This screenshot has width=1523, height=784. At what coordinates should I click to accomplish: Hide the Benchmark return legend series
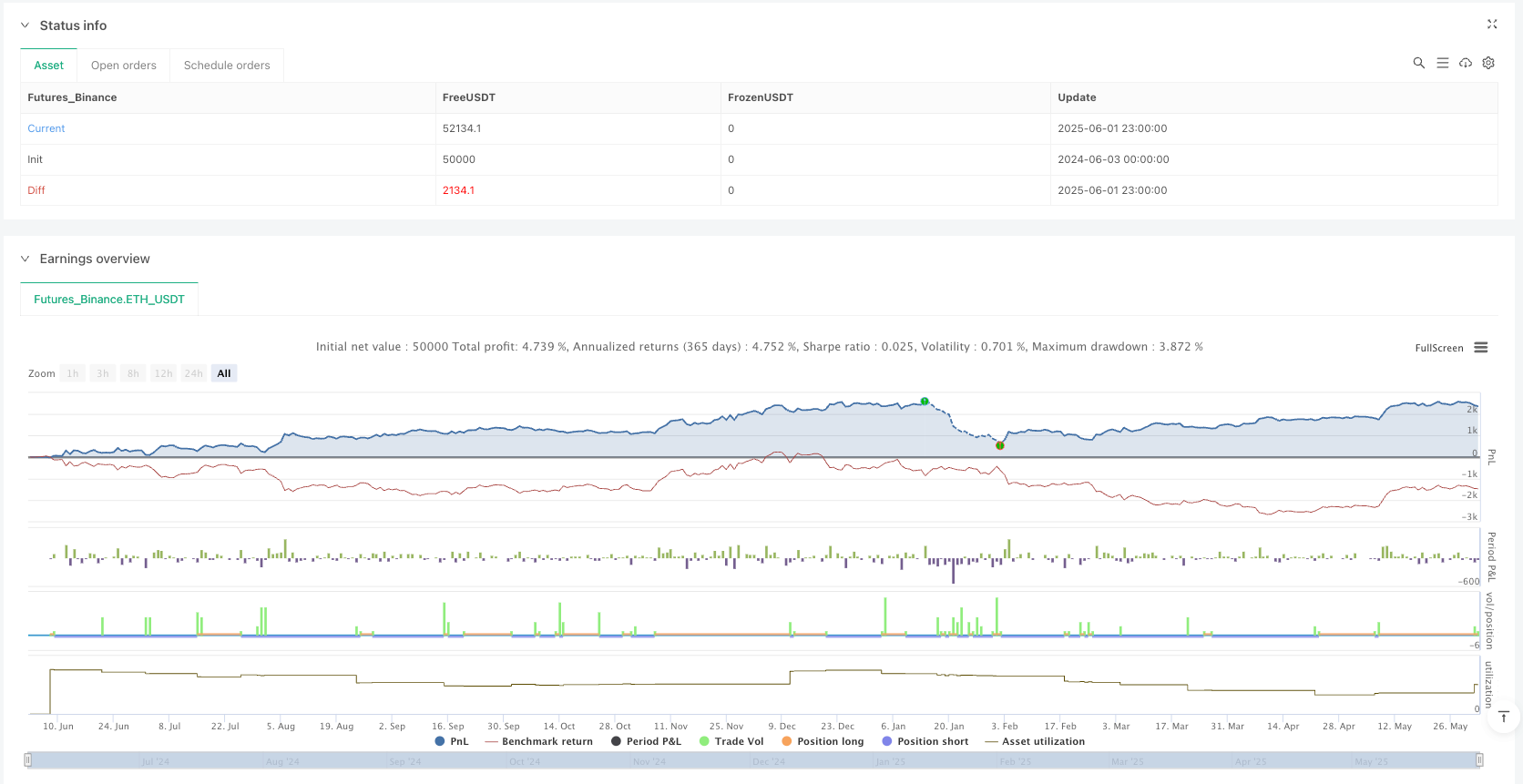click(x=538, y=741)
